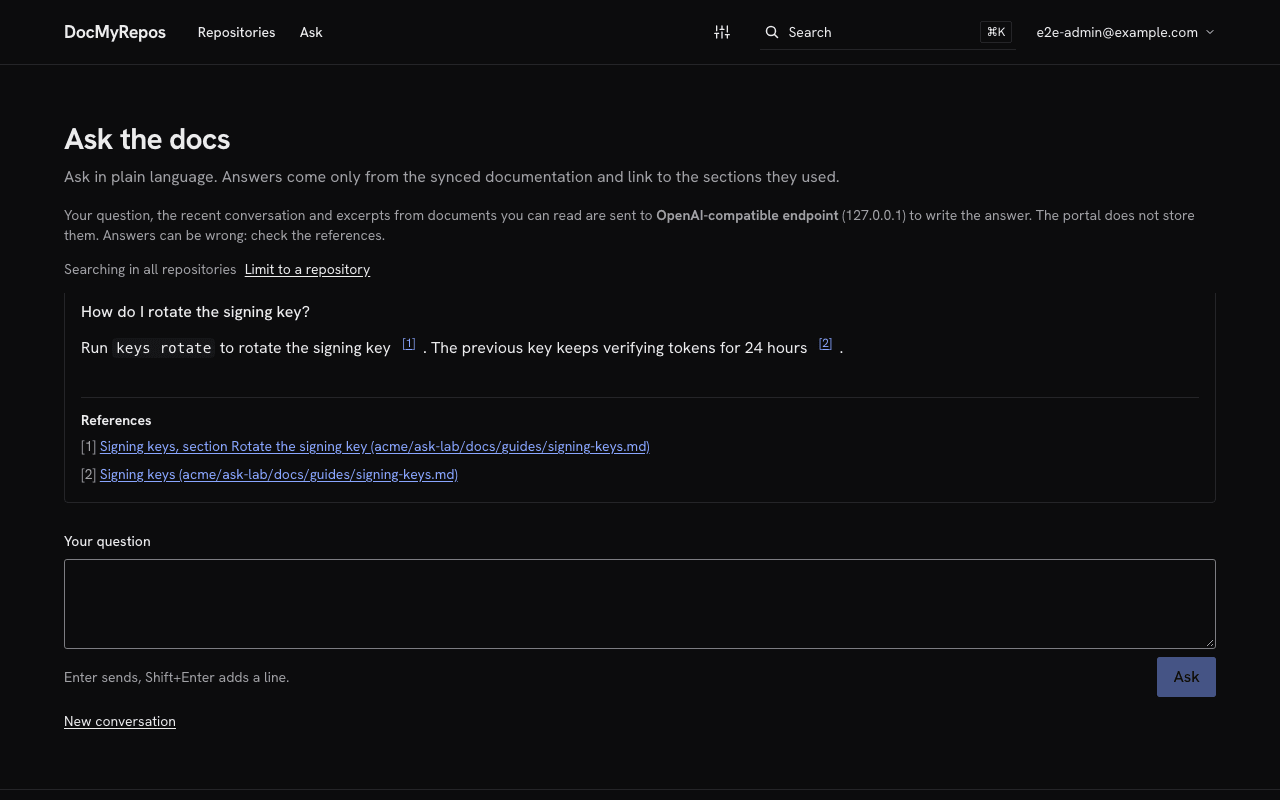Open the e2e-admin@example.com account menu
The width and height of the screenshot is (1280, 800).
[1126, 32]
